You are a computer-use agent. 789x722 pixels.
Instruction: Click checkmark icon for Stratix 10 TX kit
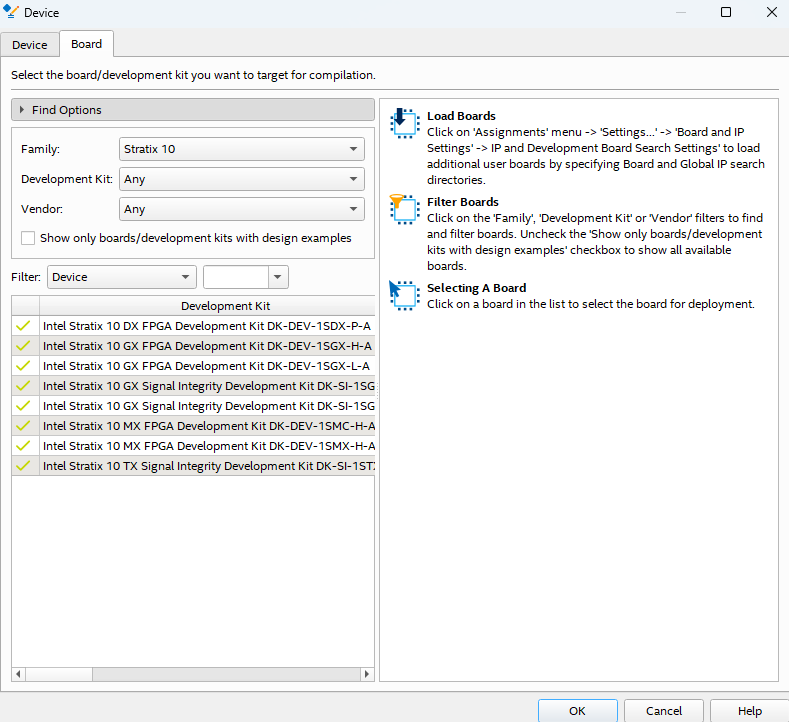click(x=24, y=466)
